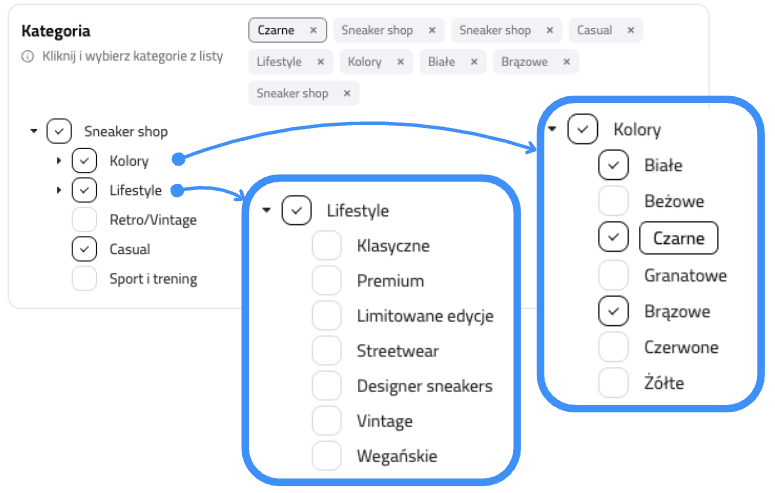Click the Streetwear tree item label
This screenshot has height=493, width=775.
397,351
